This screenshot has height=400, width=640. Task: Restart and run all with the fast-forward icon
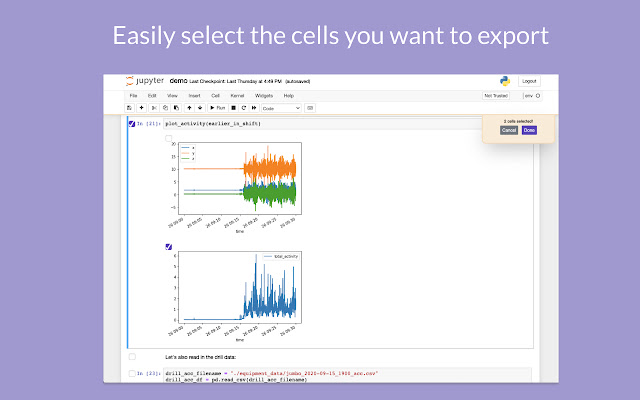(x=254, y=108)
